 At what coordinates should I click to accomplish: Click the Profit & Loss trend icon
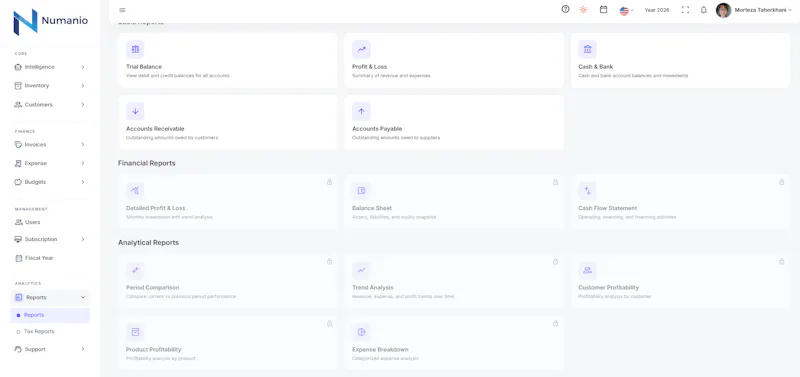[x=361, y=49]
